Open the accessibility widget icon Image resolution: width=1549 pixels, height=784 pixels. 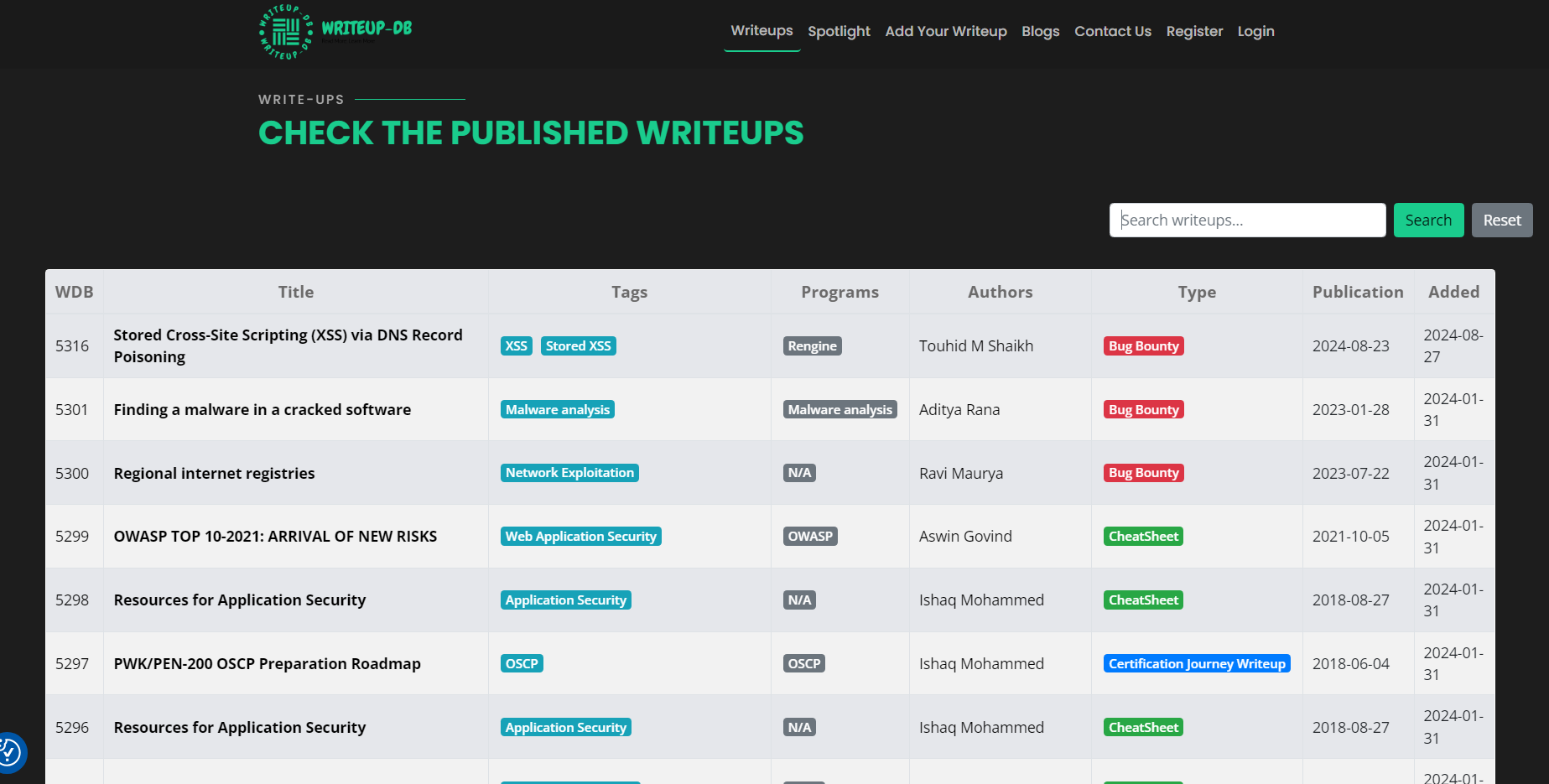(10, 752)
